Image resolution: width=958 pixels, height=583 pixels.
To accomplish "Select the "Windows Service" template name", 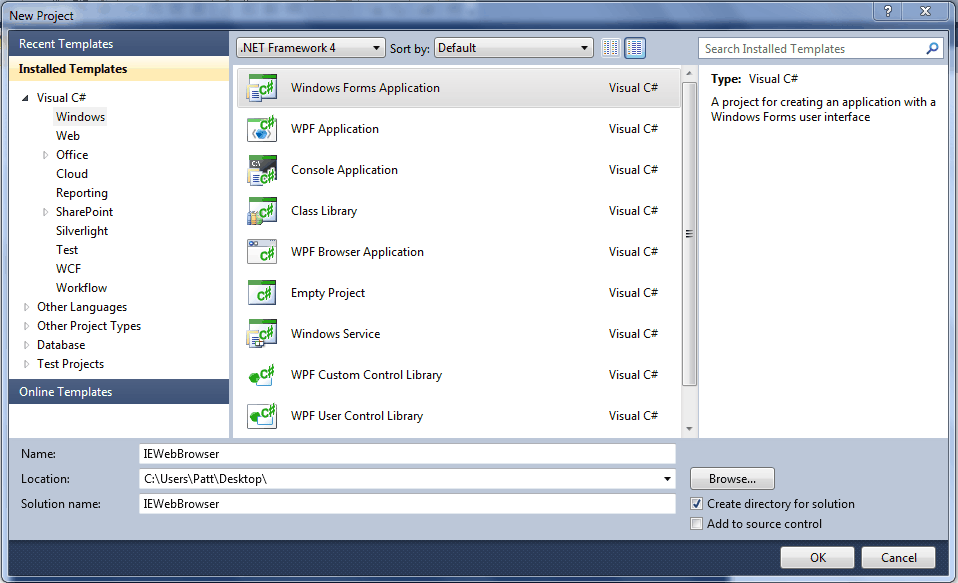I will [335, 334].
